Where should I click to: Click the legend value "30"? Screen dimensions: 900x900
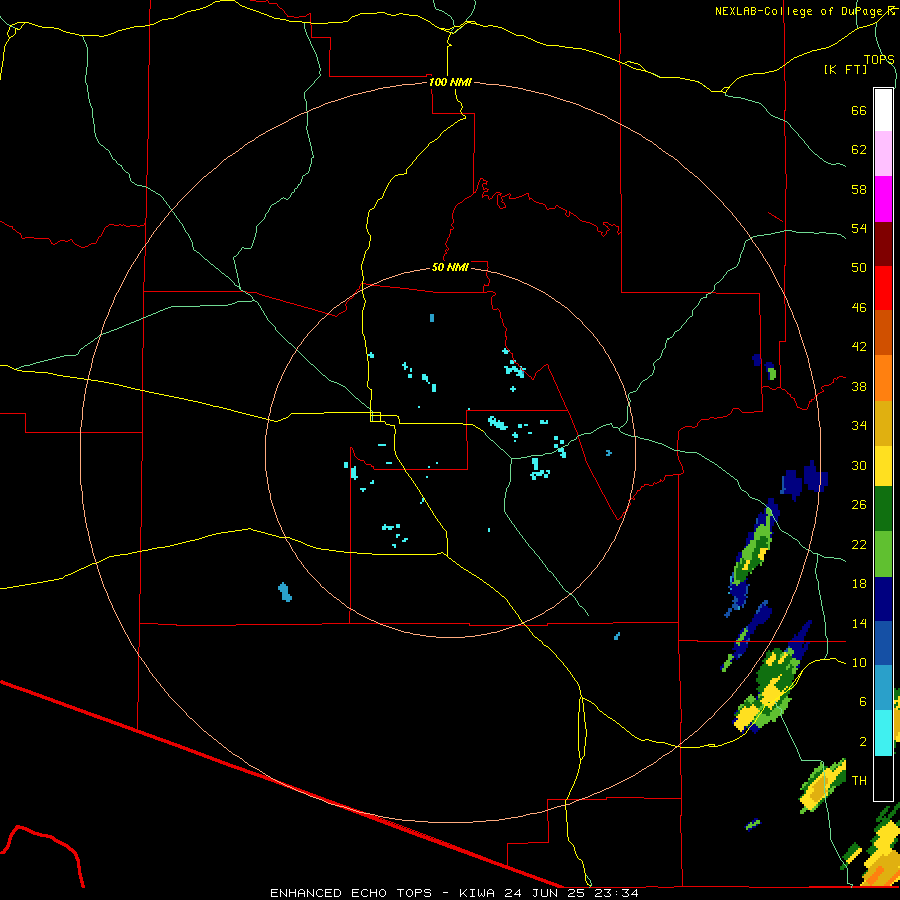click(859, 465)
